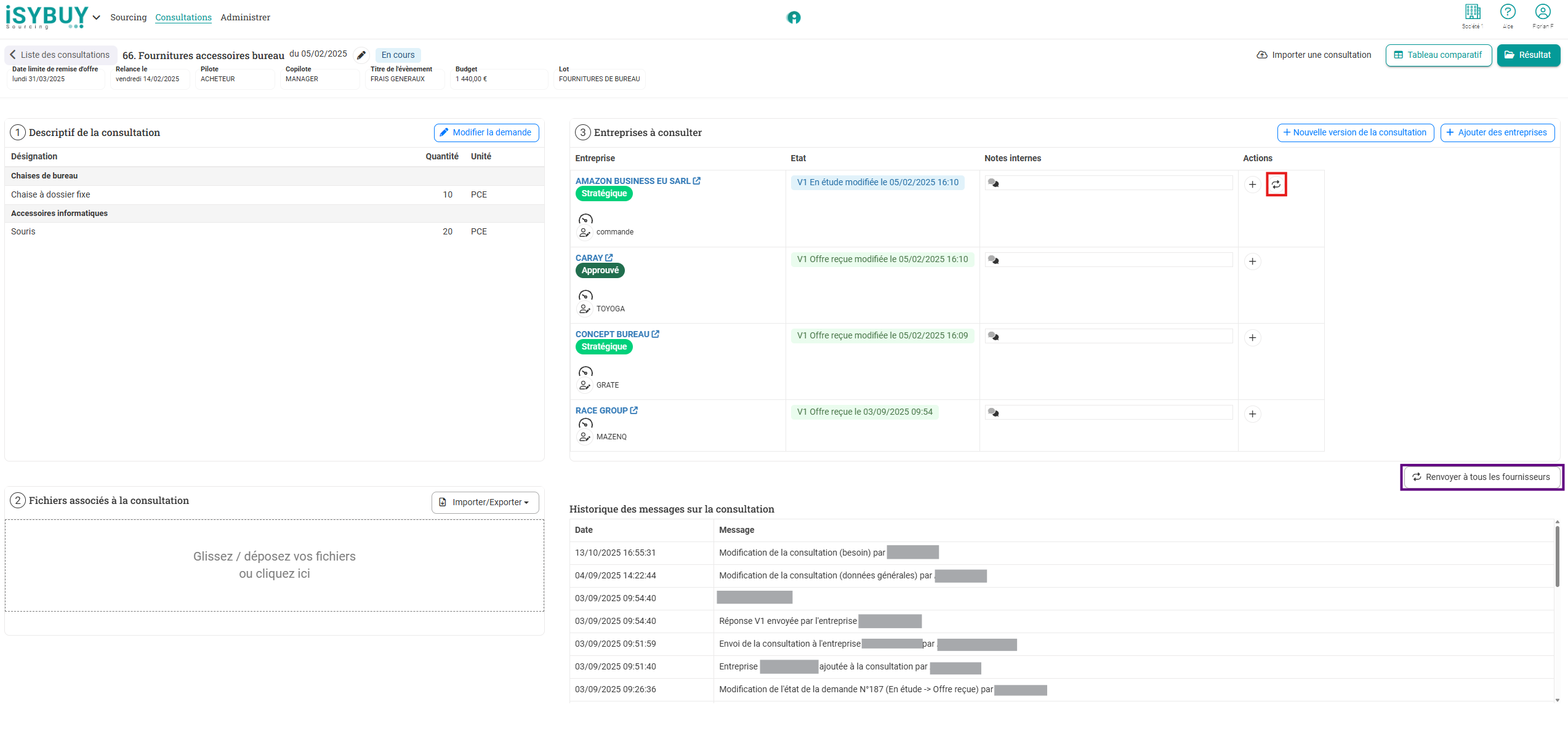Click Relance le 'vendredi 14/02/2025' field
Image resolution: width=1568 pixels, height=731 pixels.
(150, 78)
